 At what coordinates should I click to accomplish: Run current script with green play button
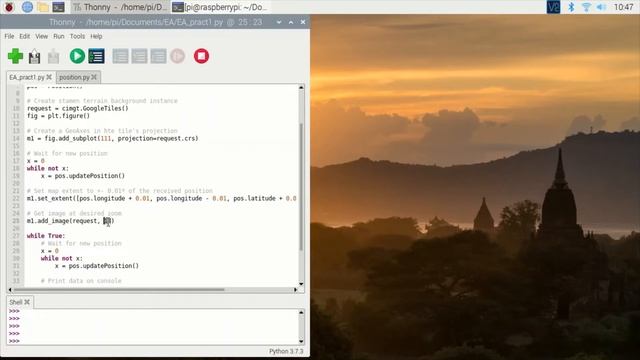pos(77,56)
